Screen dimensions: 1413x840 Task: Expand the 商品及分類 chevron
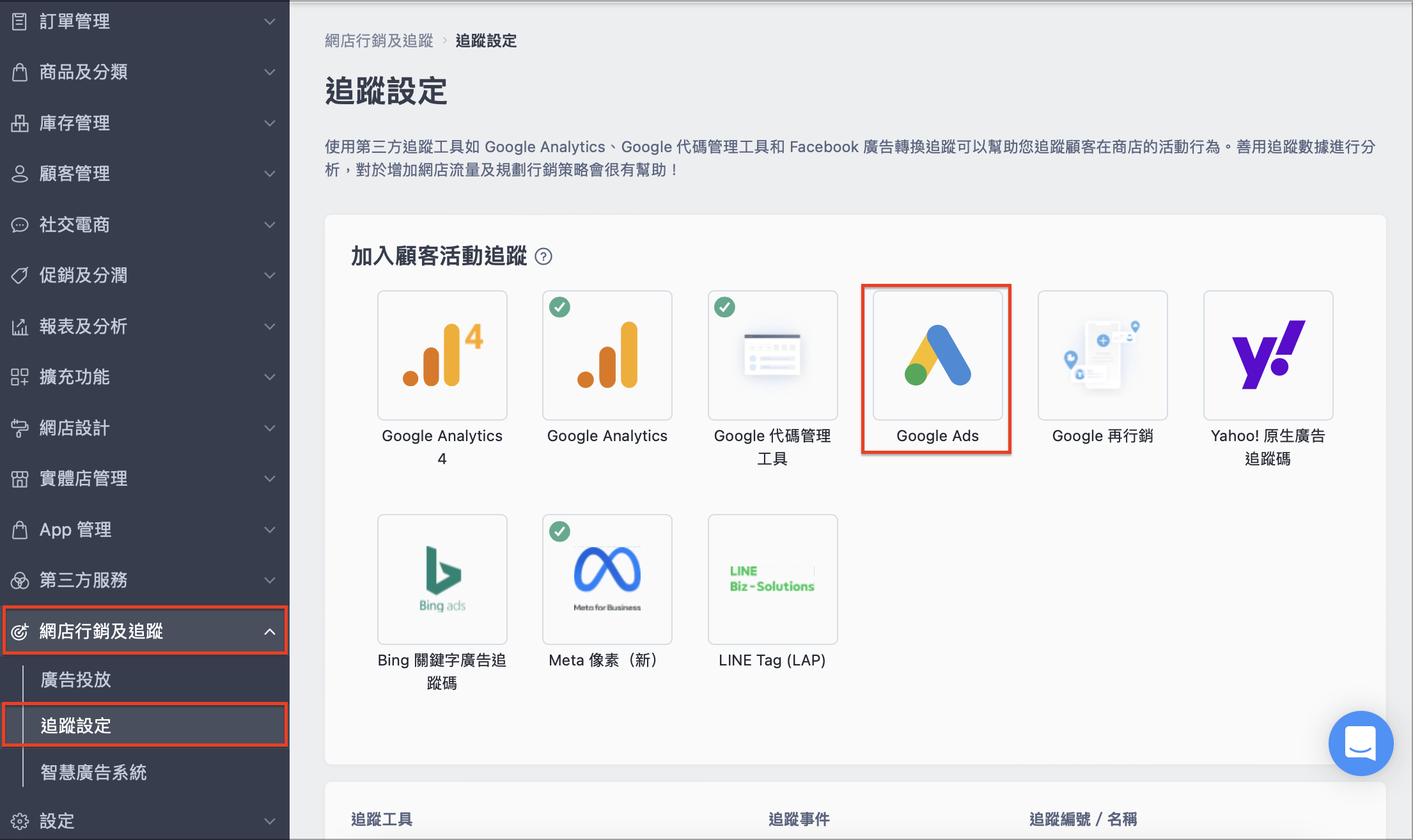pos(270,72)
